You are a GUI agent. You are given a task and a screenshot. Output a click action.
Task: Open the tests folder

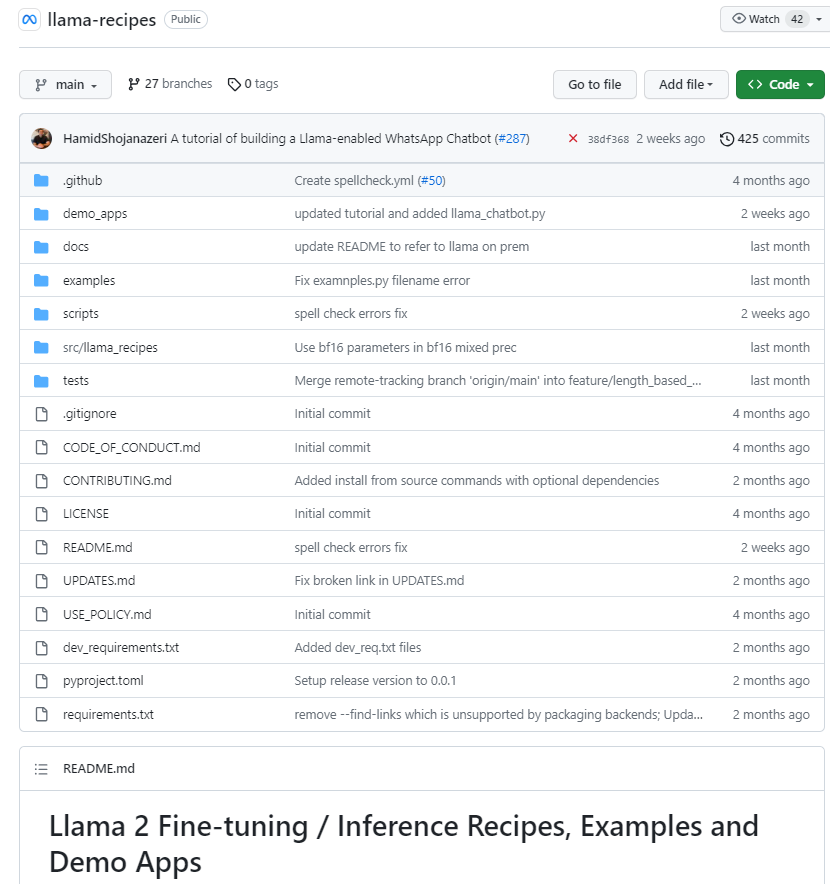(76, 381)
